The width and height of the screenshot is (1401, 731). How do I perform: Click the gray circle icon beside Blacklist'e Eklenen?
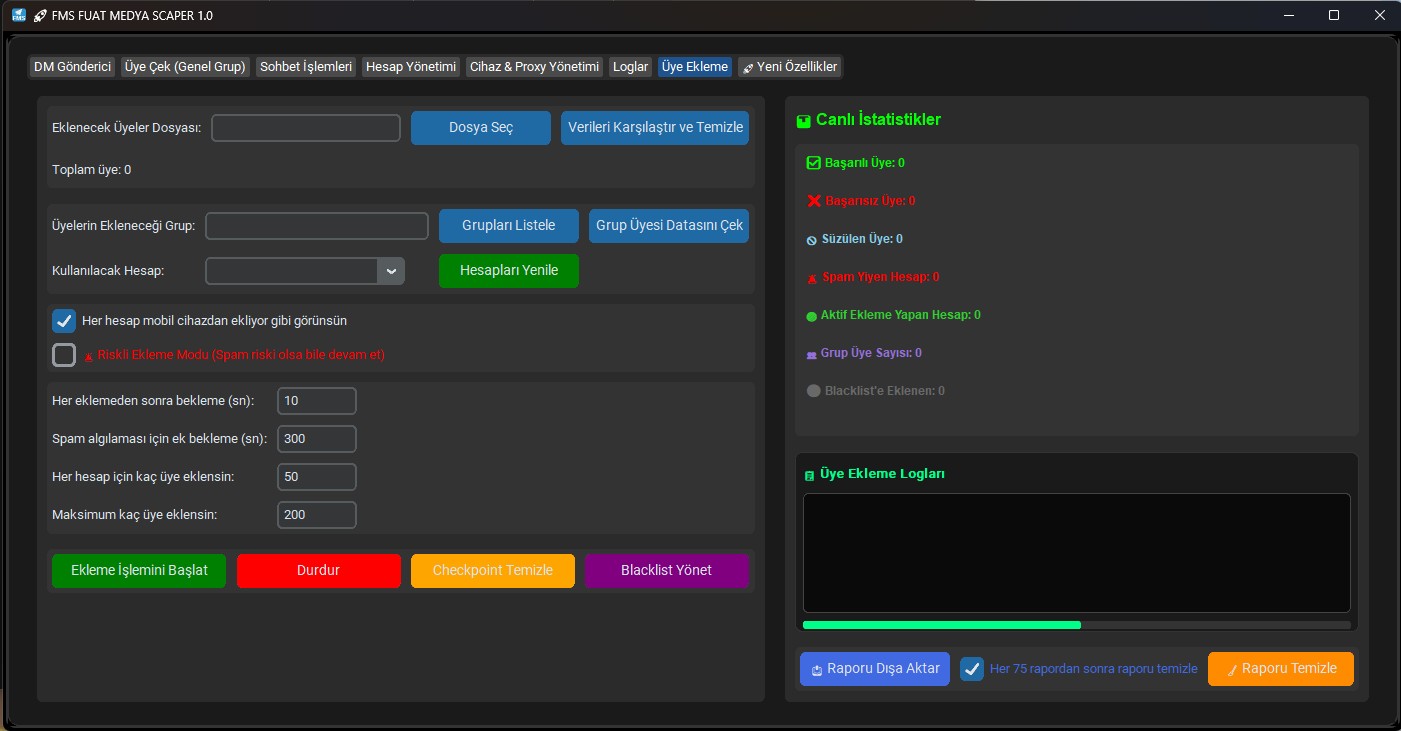pyautogui.click(x=813, y=391)
